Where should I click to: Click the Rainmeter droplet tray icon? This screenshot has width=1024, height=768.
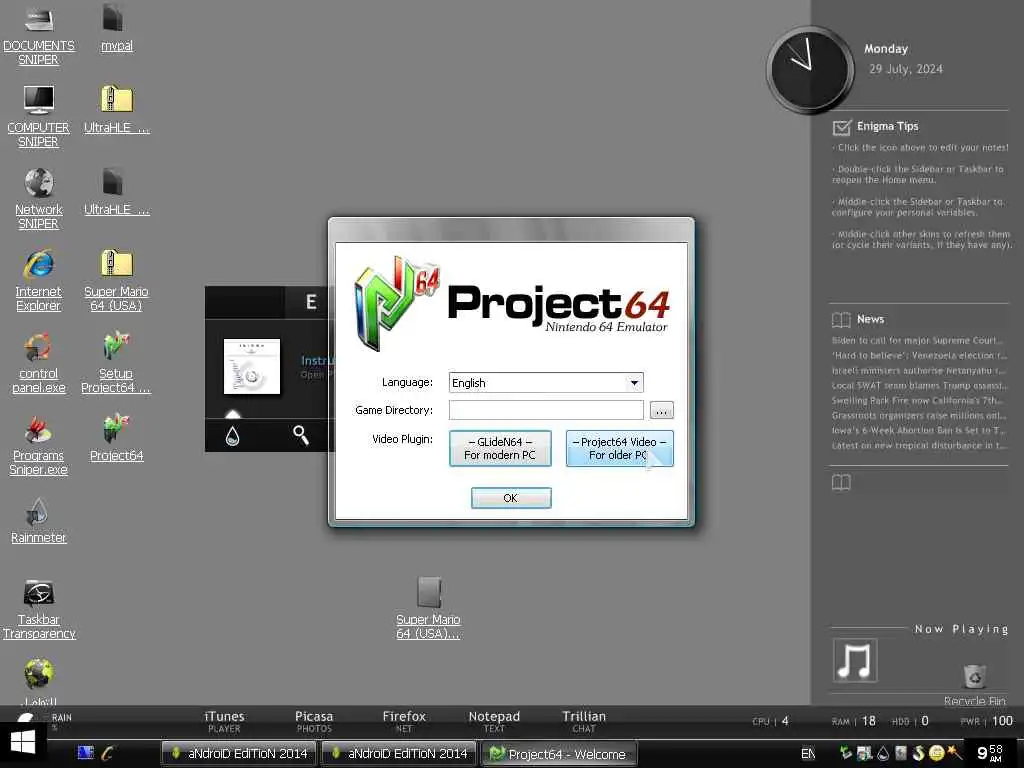882,754
